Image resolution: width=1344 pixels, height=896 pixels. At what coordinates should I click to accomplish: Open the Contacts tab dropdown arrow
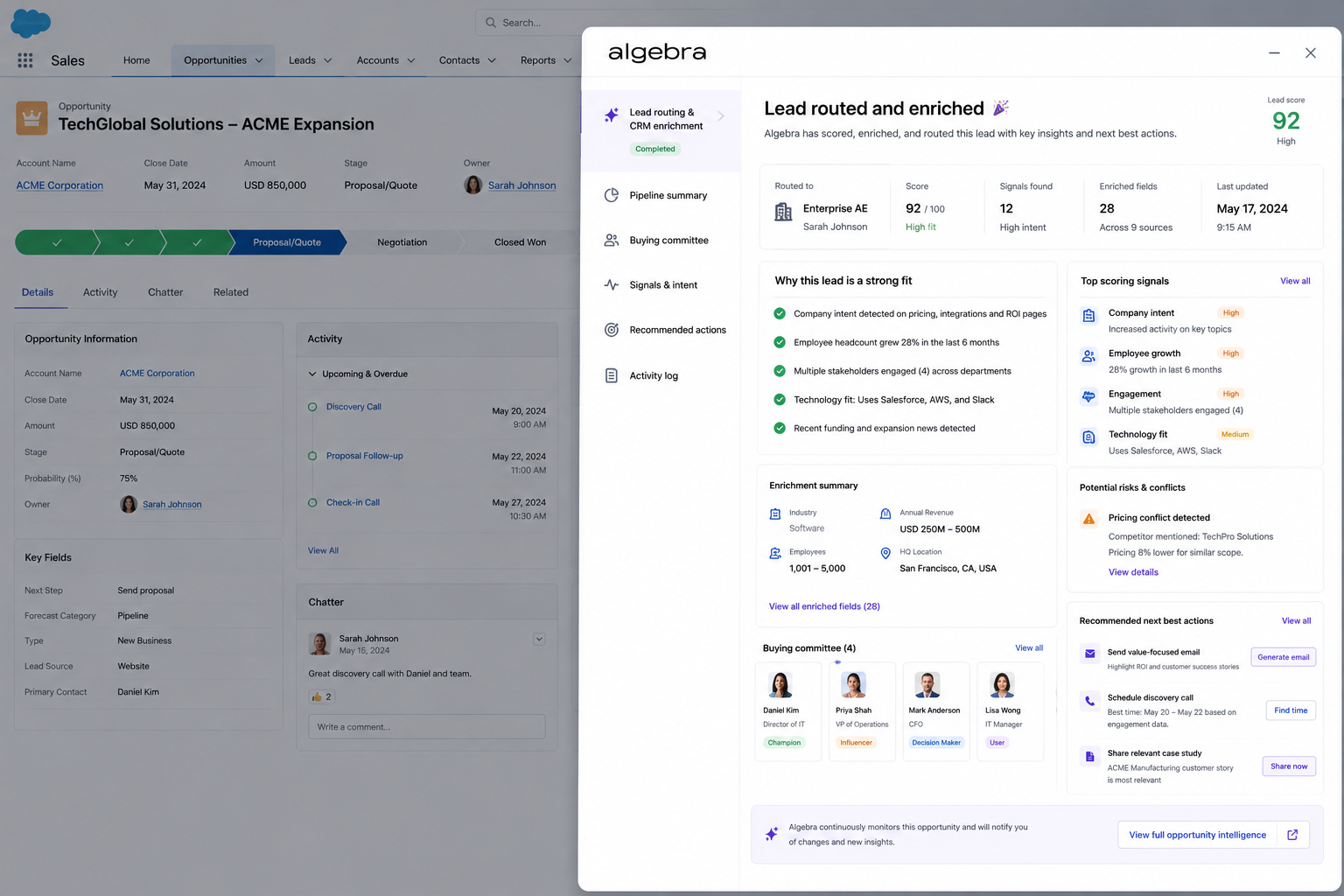click(x=492, y=60)
